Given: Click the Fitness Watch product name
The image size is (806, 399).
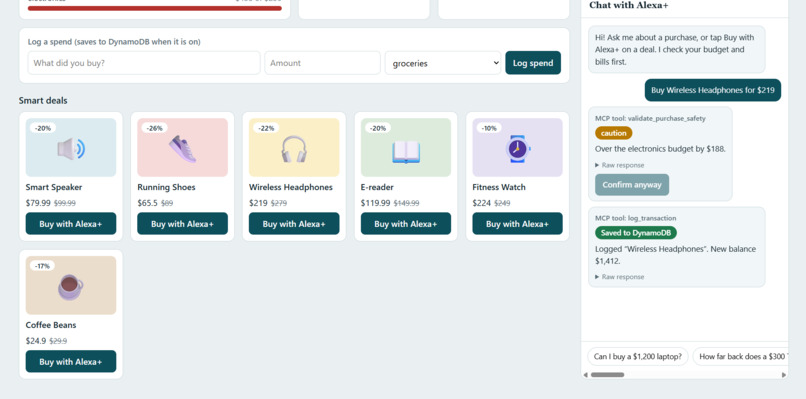Looking at the screenshot, I should click(499, 187).
